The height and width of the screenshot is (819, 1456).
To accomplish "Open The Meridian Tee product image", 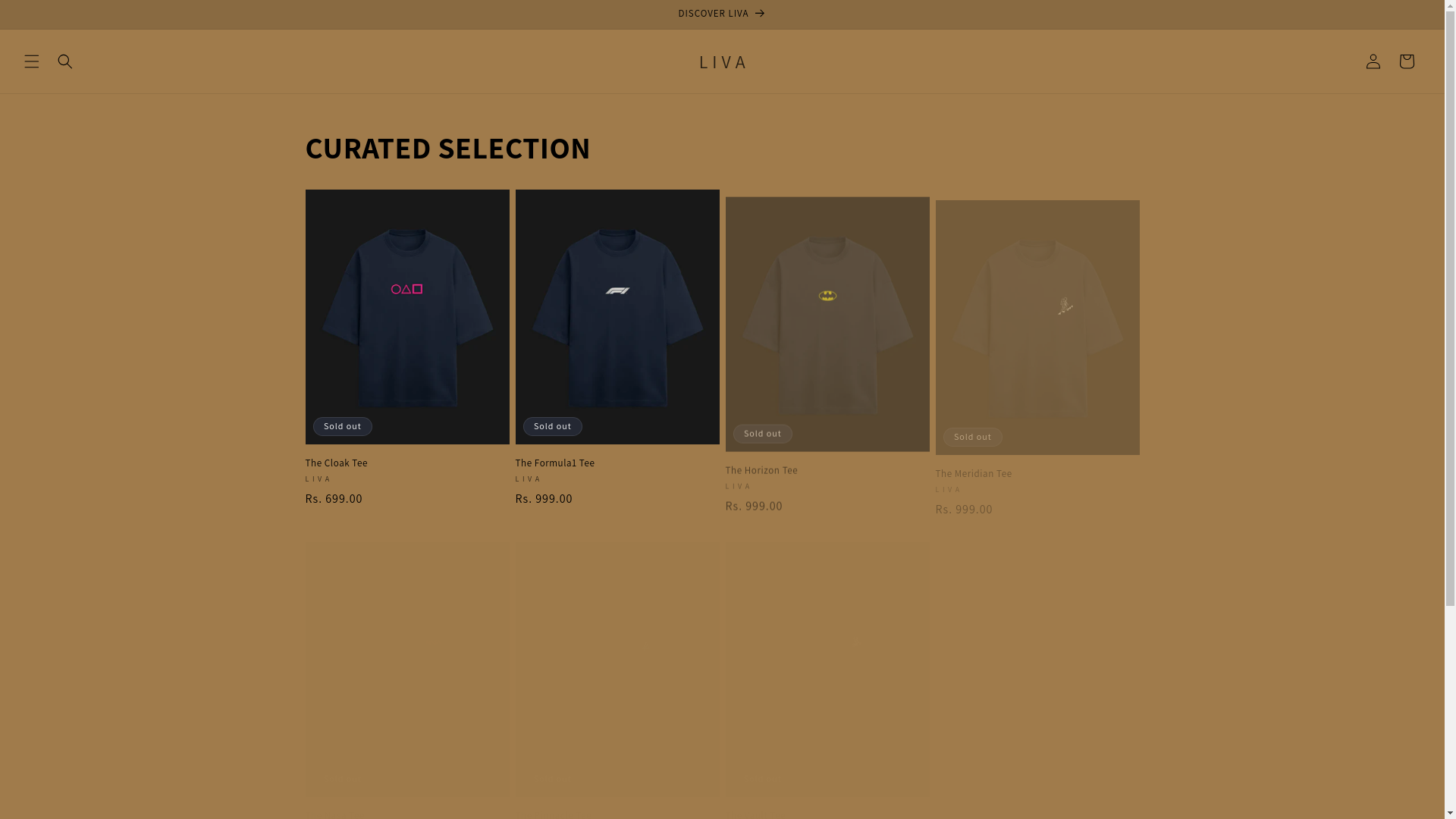I will point(1037,328).
